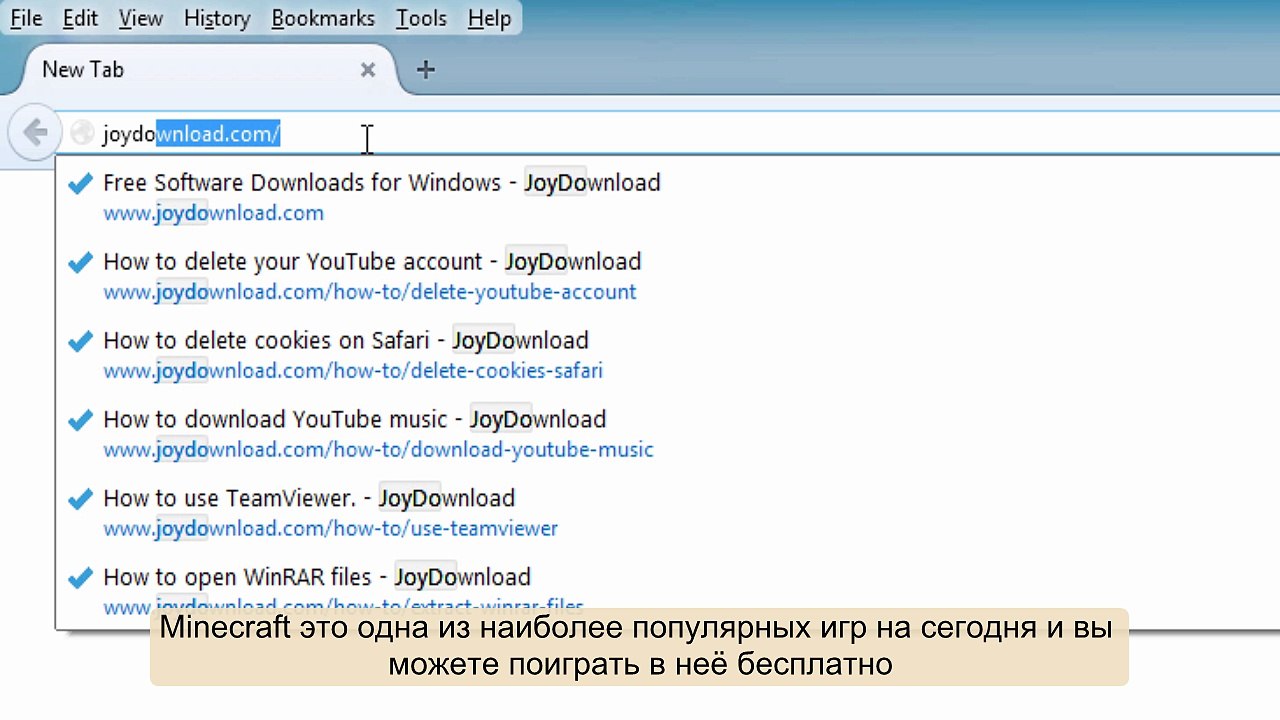Choose 'How to delete cookies on Safari' suggestion
This screenshot has height=720, width=1280.
coord(346,341)
